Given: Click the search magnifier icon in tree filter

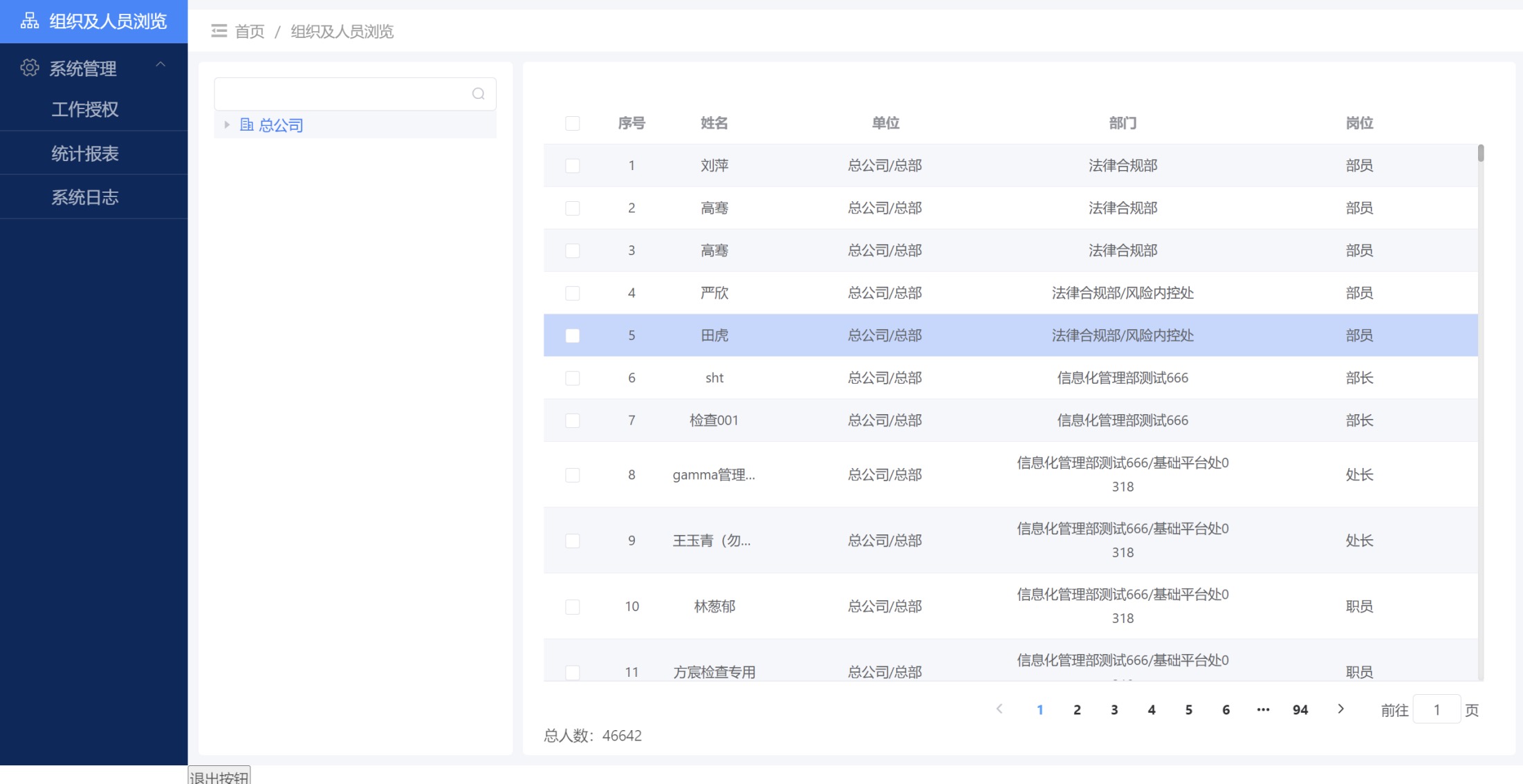Looking at the screenshot, I should tap(479, 94).
